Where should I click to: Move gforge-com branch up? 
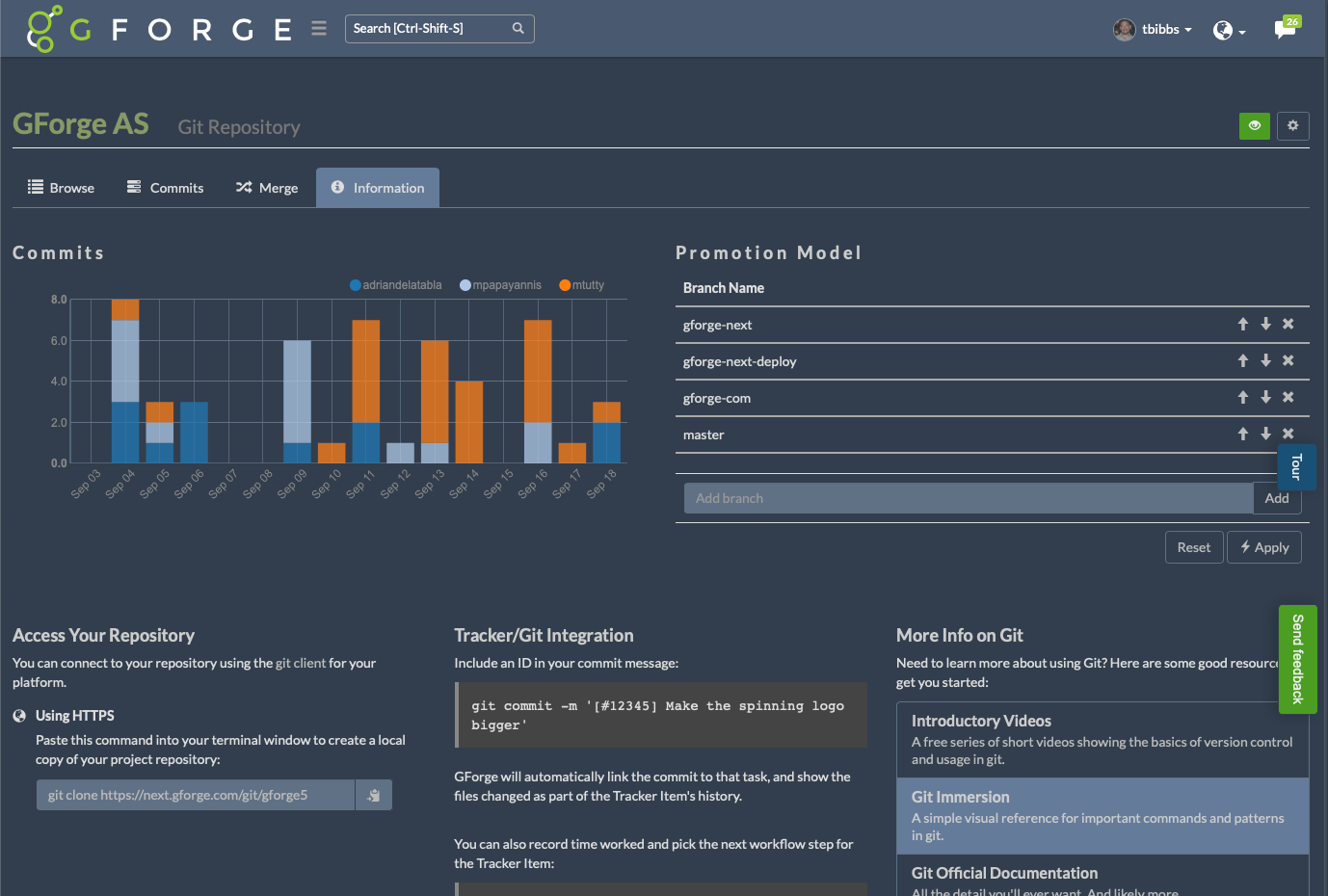click(1243, 398)
